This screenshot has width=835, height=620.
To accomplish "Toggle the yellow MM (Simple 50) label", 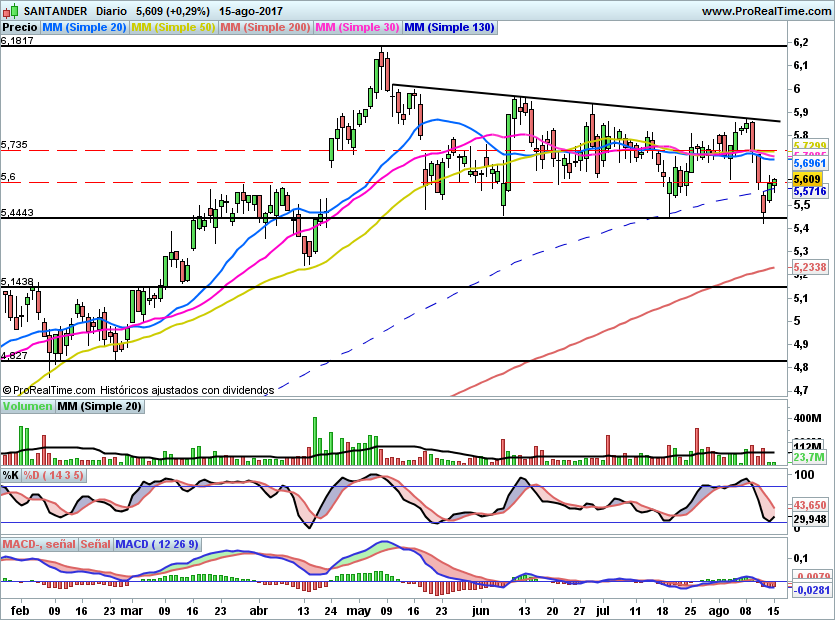I will pyautogui.click(x=173, y=28).
